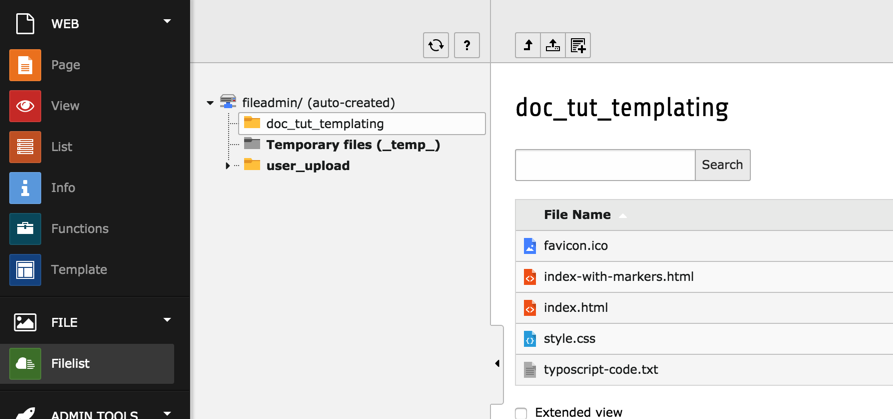The width and height of the screenshot is (893, 419).
Task: Collapse the fileadmin tree root
Action: [x=210, y=103]
